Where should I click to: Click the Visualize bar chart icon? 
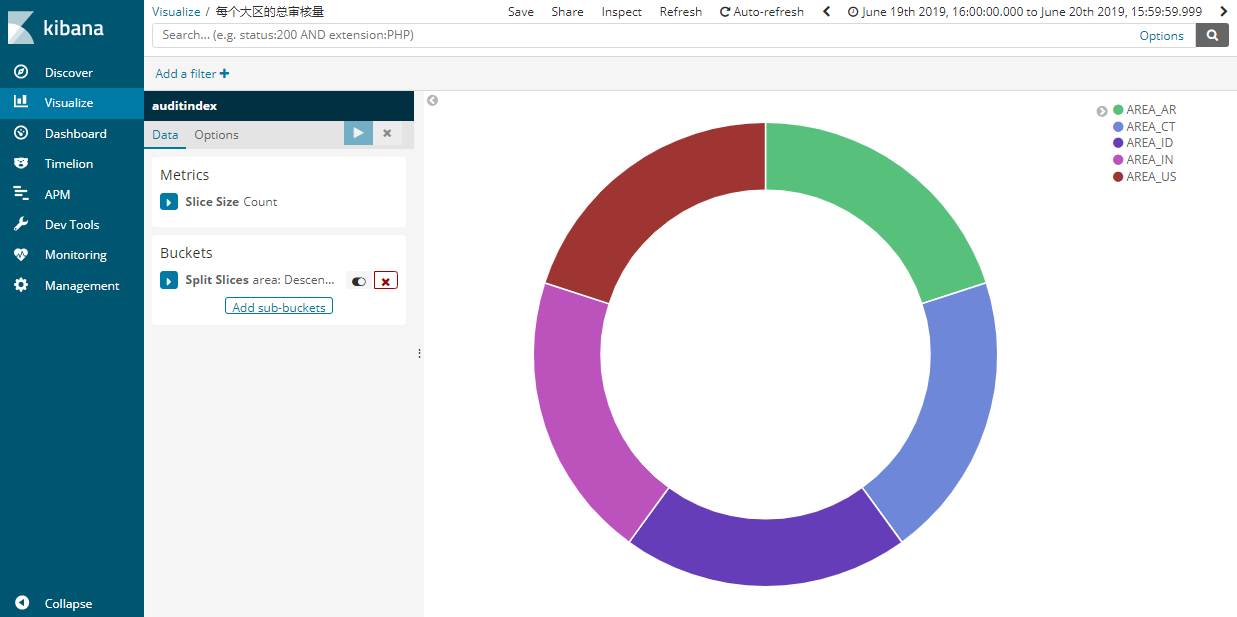pos(21,102)
